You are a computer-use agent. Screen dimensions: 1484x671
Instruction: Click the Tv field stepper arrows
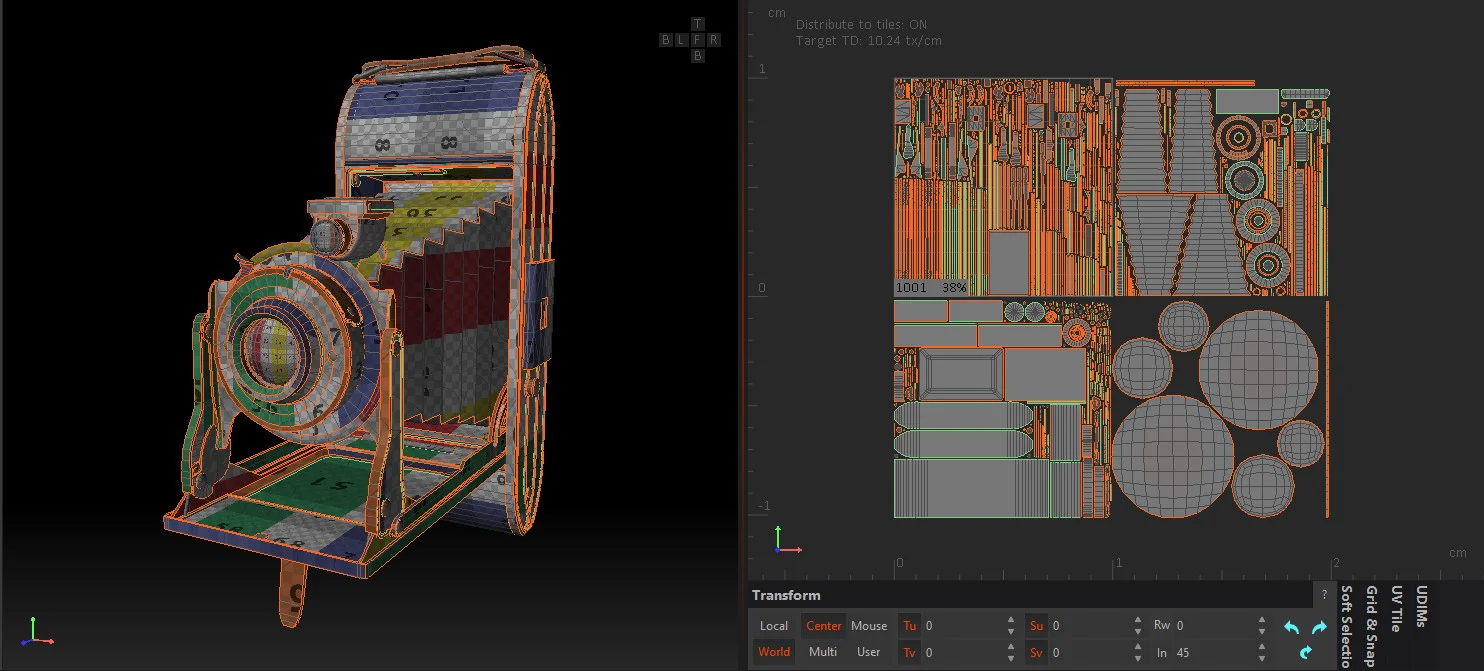pyautogui.click(x=1013, y=652)
